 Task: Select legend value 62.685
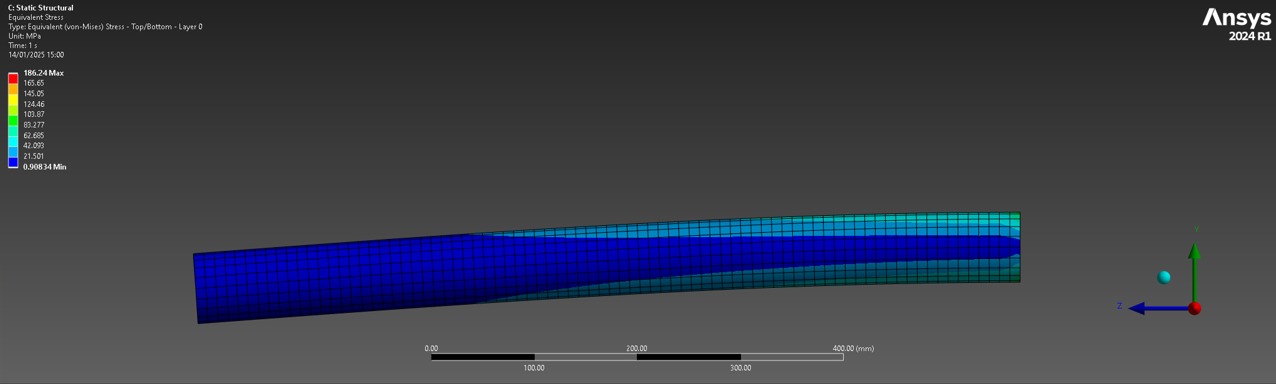34,136
